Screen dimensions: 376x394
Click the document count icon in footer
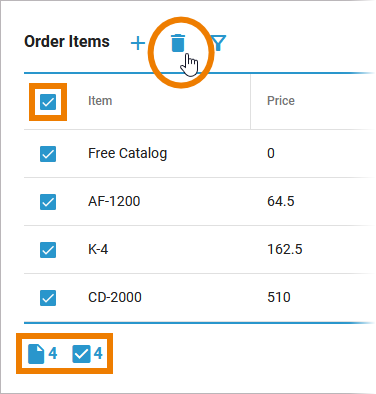pos(36,354)
